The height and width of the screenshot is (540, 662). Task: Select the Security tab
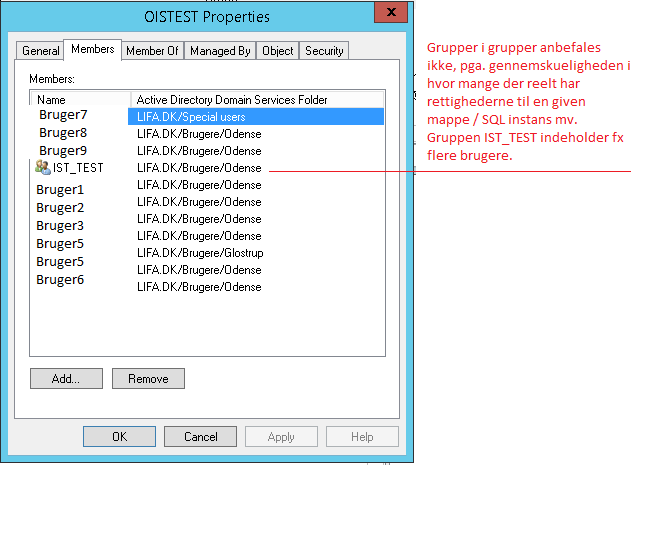[x=324, y=51]
